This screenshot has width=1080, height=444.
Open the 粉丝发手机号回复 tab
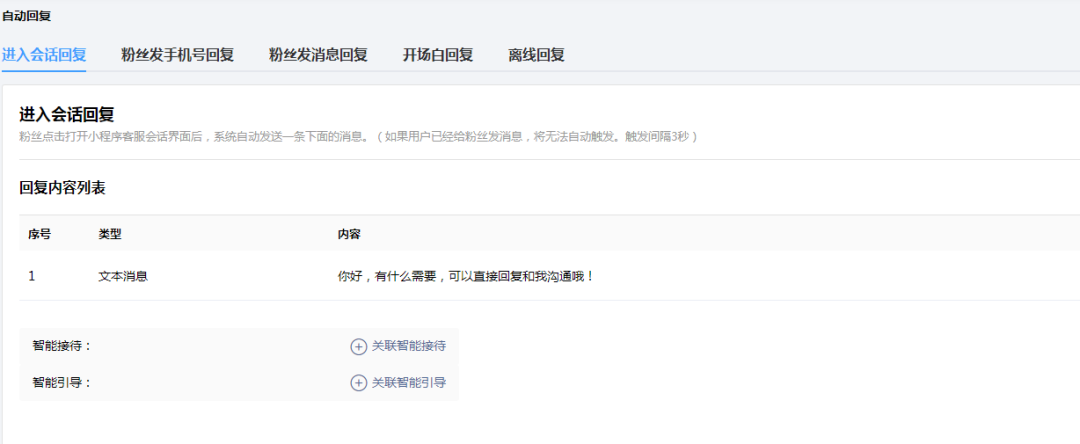[178, 55]
